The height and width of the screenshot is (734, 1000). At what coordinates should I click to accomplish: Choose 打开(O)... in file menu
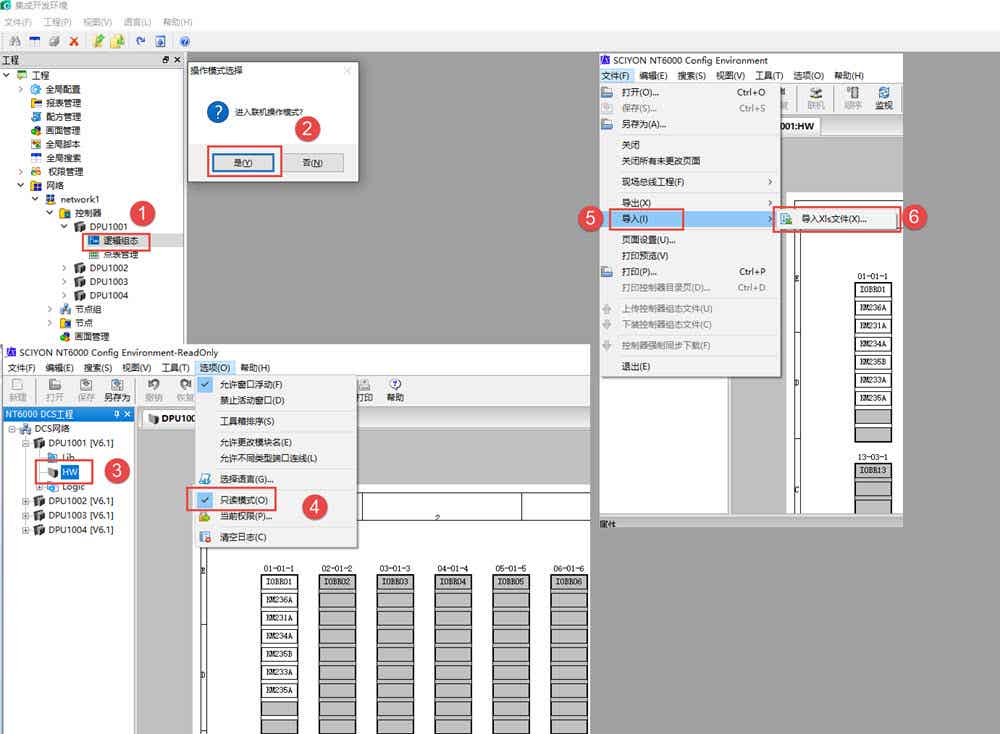click(691, 92)
